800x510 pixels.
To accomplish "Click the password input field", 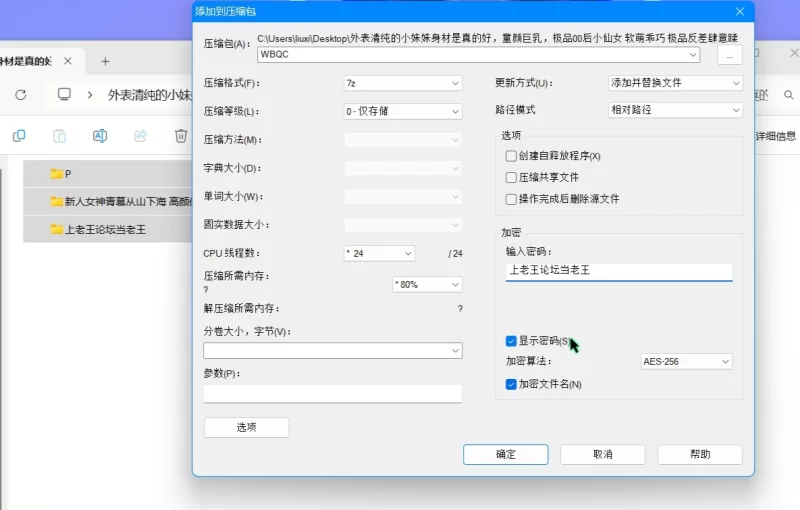I will [619, 271].
